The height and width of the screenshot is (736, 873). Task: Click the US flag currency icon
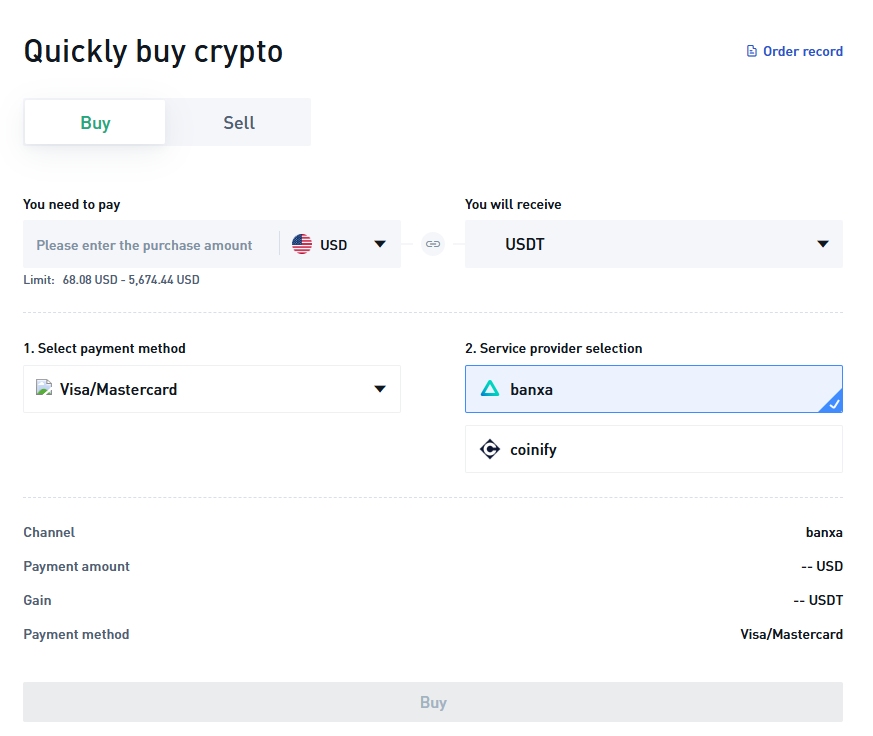click(x=302, y=244)
